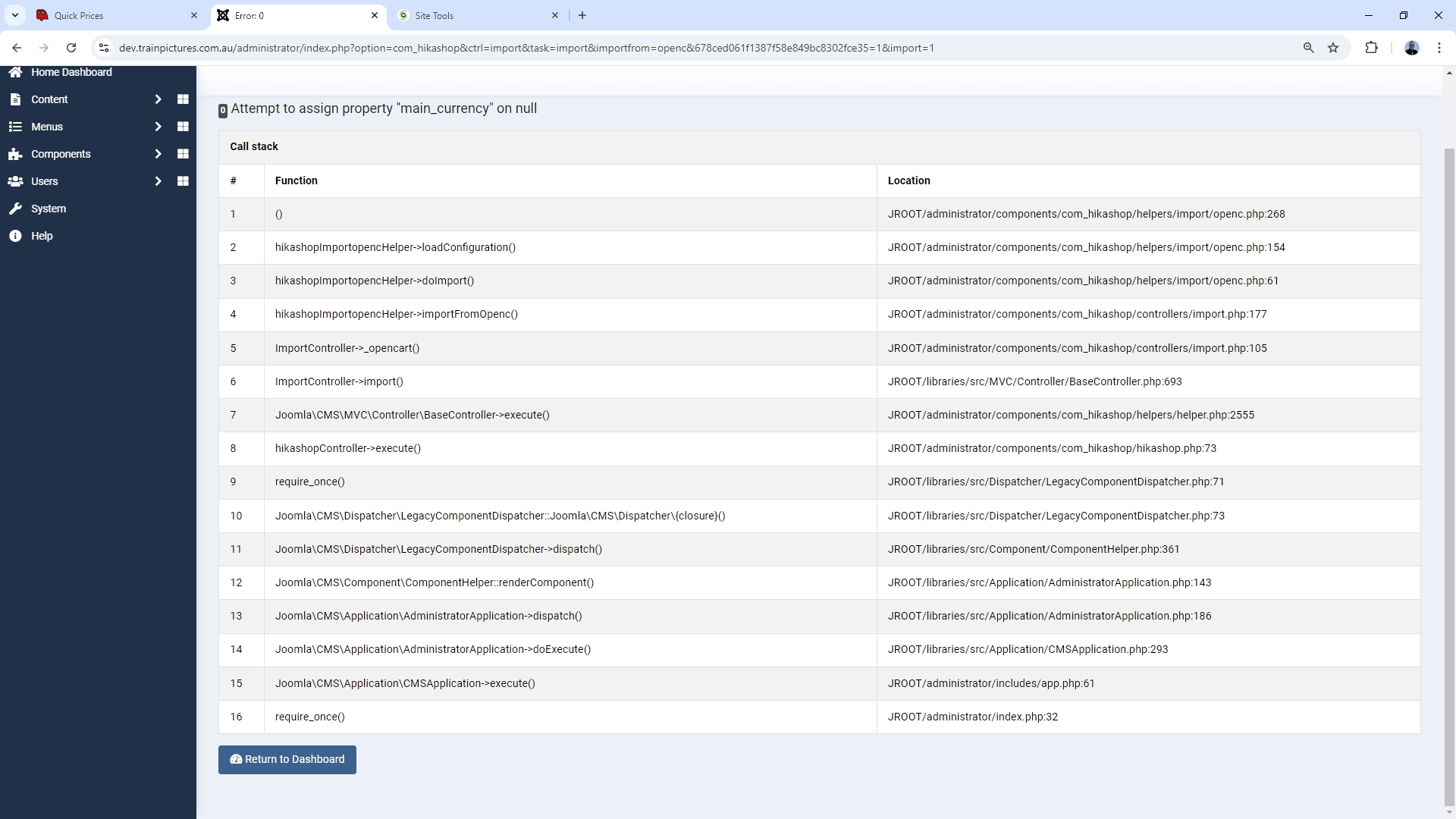Open the Content dashboard grid icon
Image resolution: width=1456 pixels, height=819 pixels.
coord(183,99)
